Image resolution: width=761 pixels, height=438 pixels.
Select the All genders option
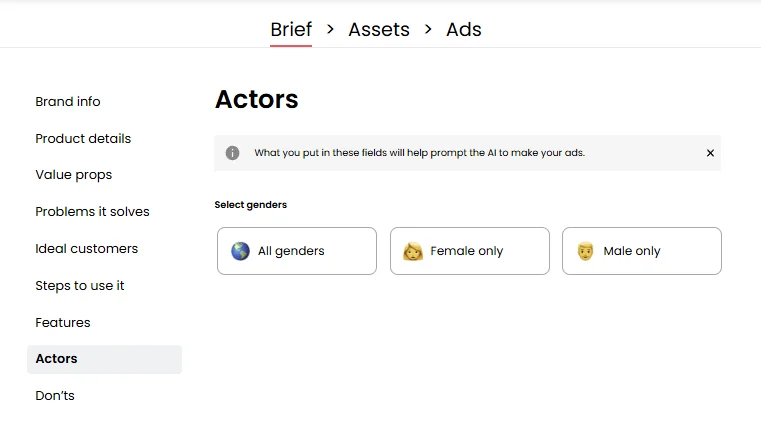(x=297, y=251)
